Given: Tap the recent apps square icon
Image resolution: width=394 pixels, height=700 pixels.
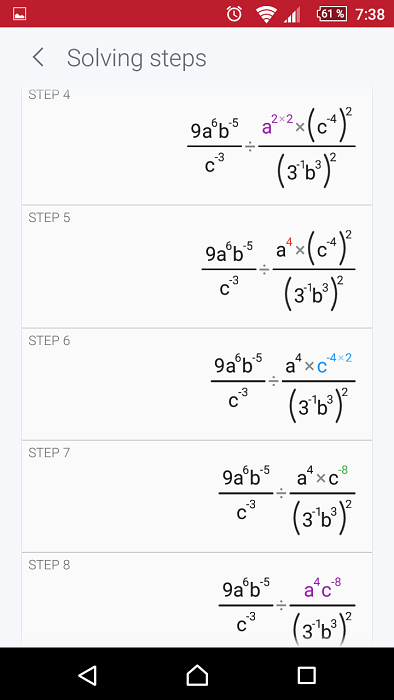Looking at the screenshot, I should [x=307, y=675].
